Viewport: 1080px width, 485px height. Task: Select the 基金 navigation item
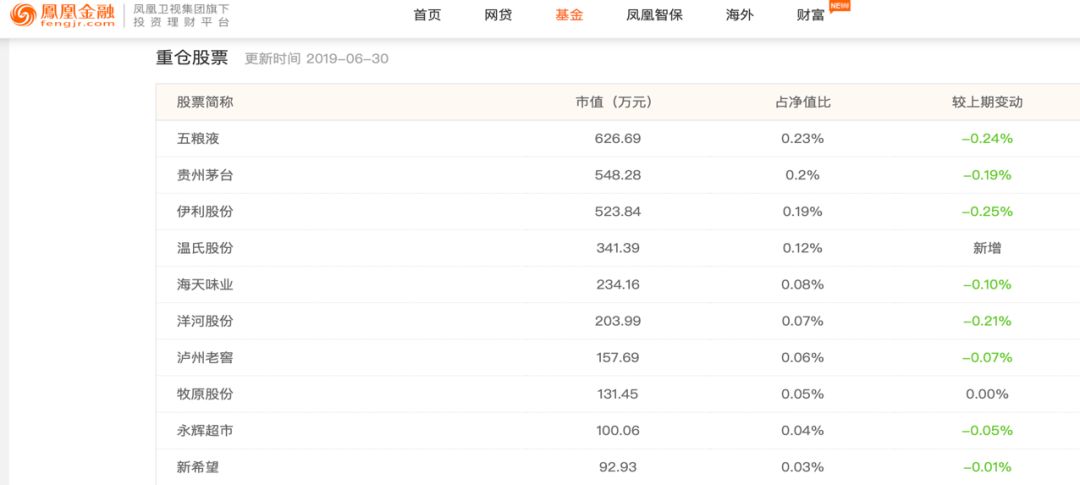tap(569, 15)
